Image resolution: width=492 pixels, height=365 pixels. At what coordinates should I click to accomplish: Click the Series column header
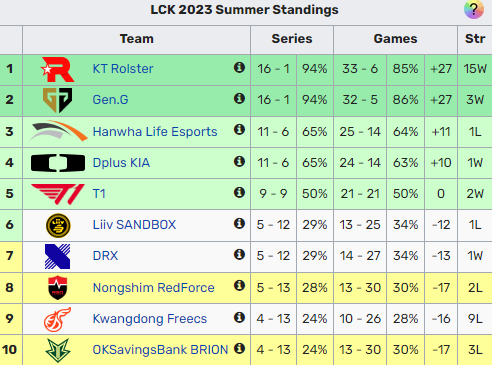click(292, 39)
